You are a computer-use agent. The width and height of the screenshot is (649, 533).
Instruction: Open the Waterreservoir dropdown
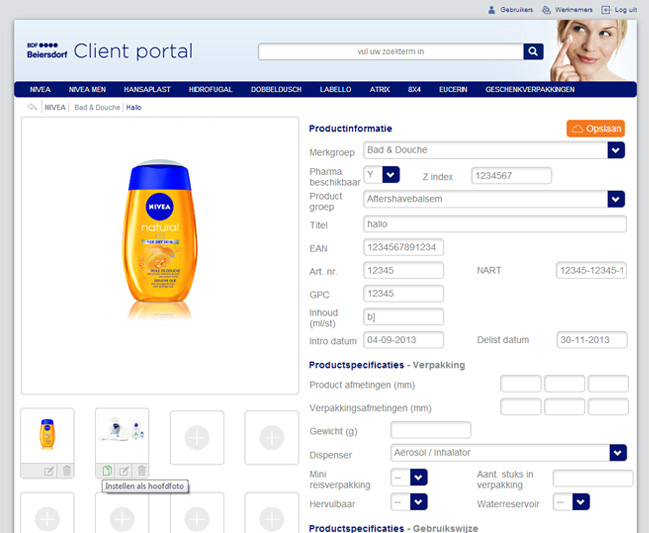tap(581, 502)
